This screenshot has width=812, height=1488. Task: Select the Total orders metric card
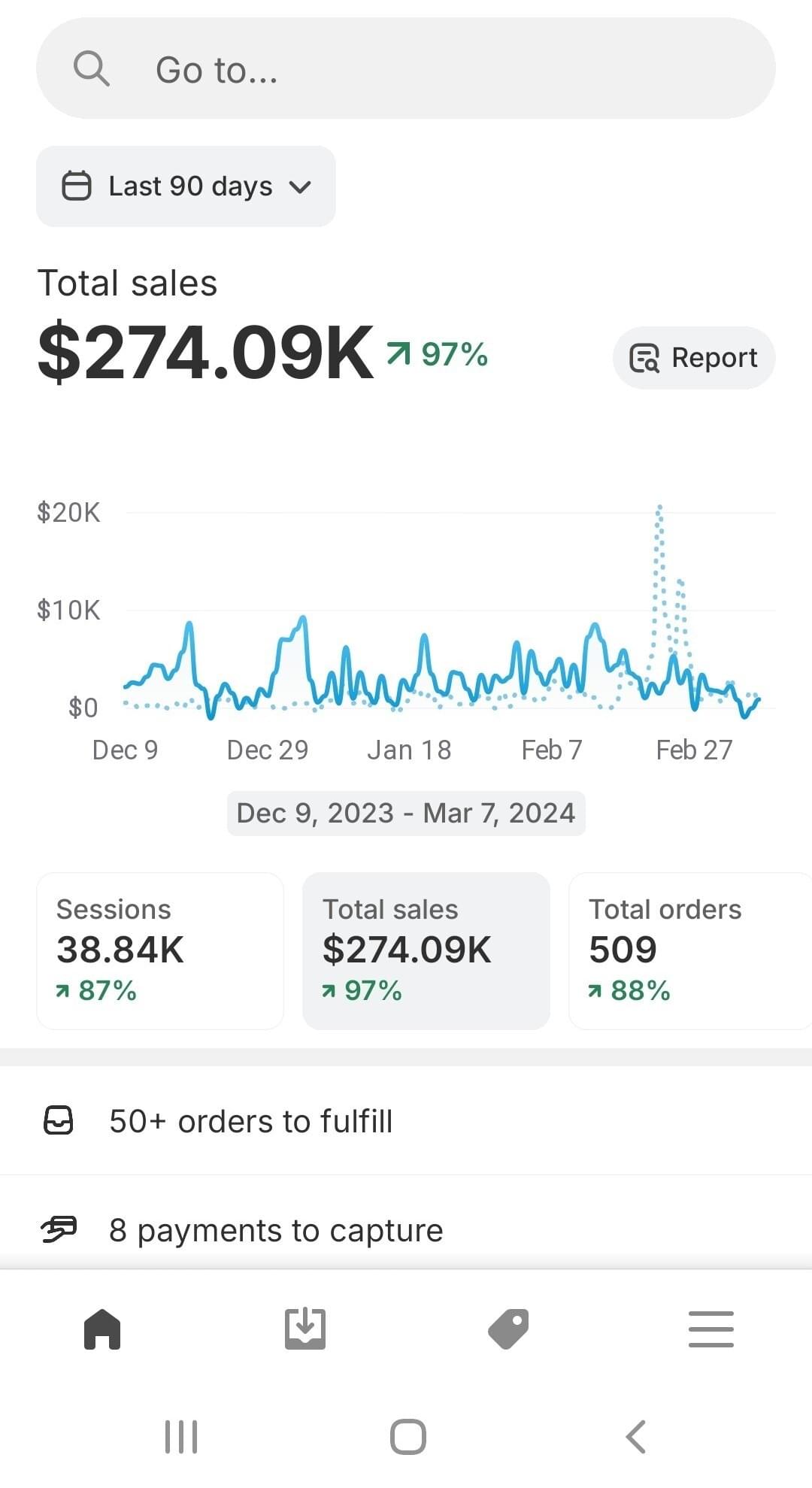click(x=688, y=950)
